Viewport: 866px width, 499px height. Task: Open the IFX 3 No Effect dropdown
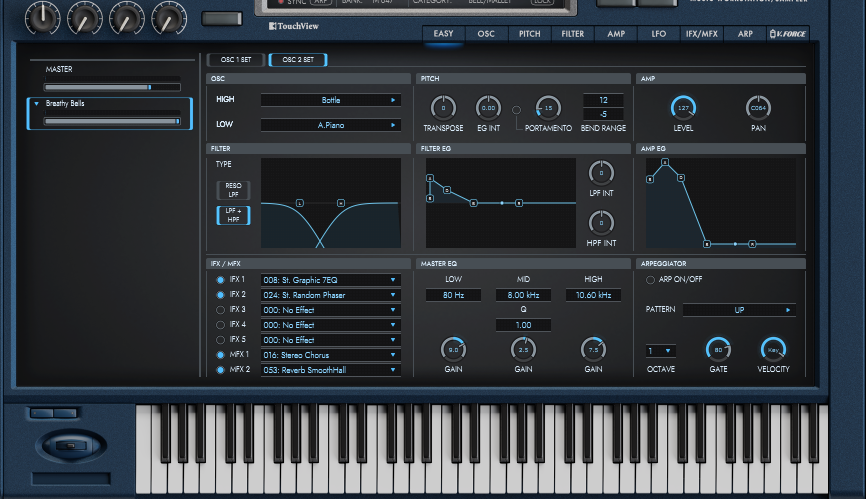click(x=330, y=310)
